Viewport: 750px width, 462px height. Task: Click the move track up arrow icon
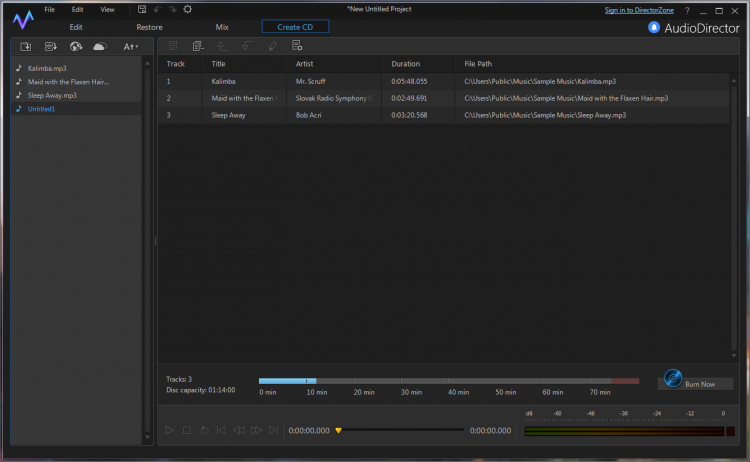tap(222, 46)
